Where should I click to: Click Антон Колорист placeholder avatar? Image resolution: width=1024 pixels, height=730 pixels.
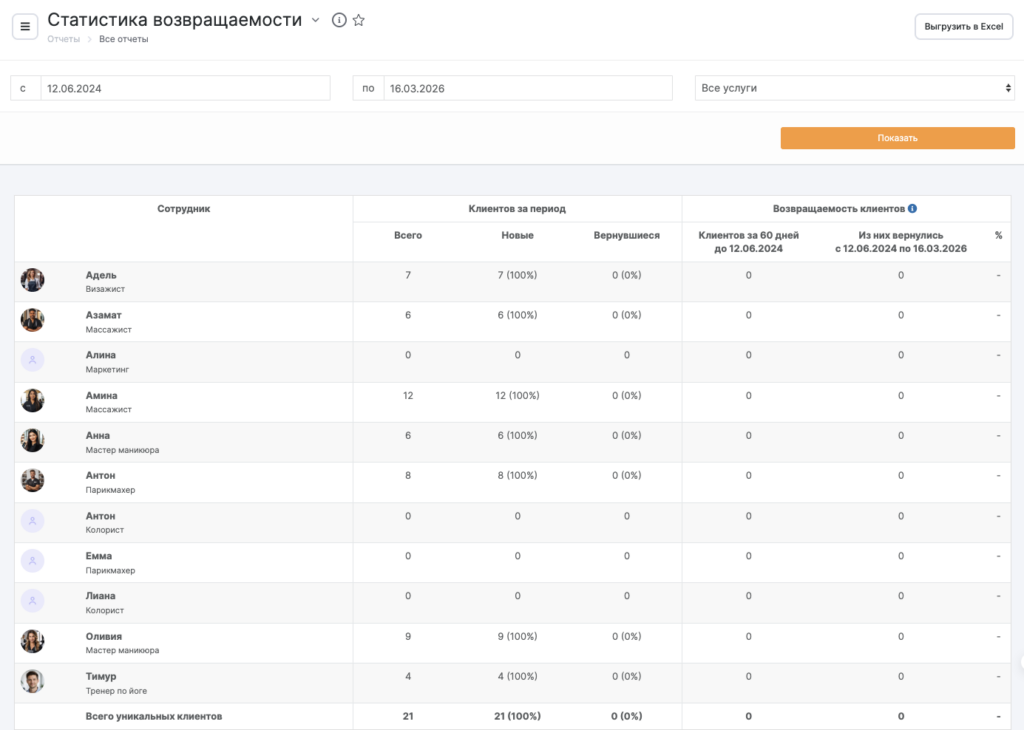33,521
